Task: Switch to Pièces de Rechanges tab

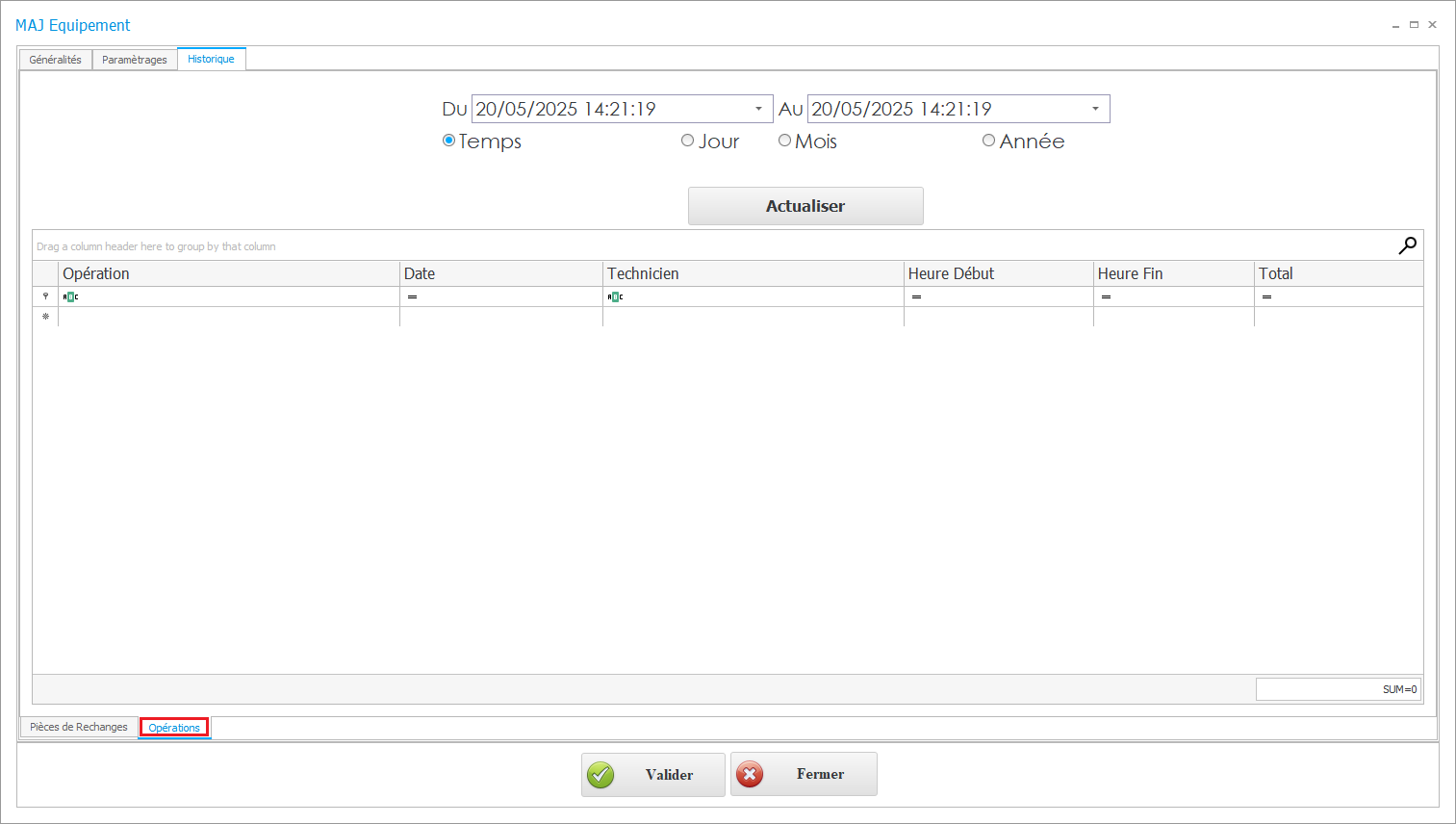Action: pos(79,727)
